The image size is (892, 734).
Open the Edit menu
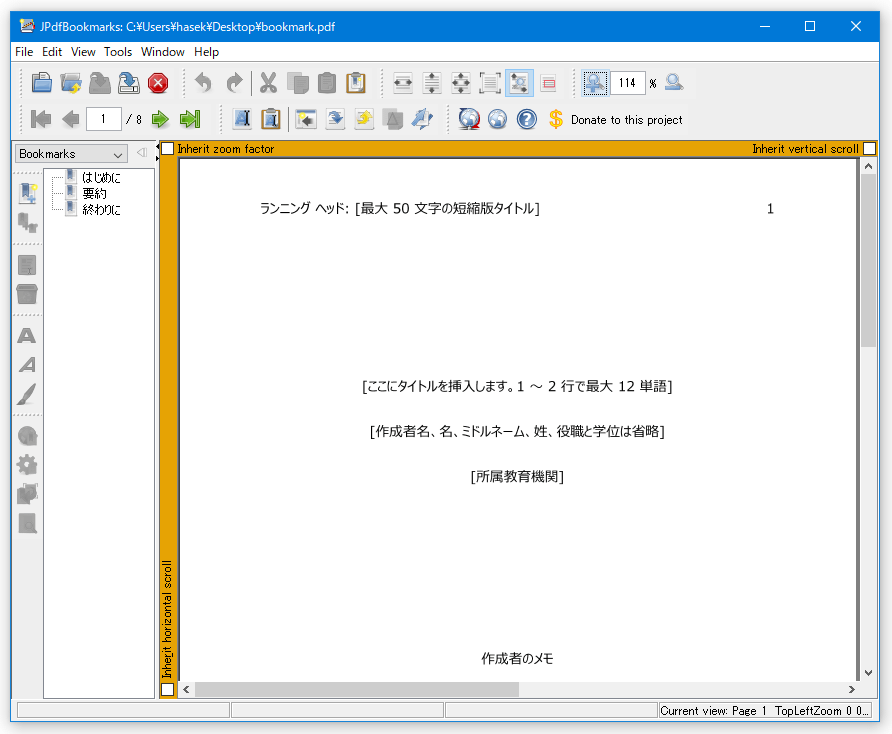[x=52, y=52]
